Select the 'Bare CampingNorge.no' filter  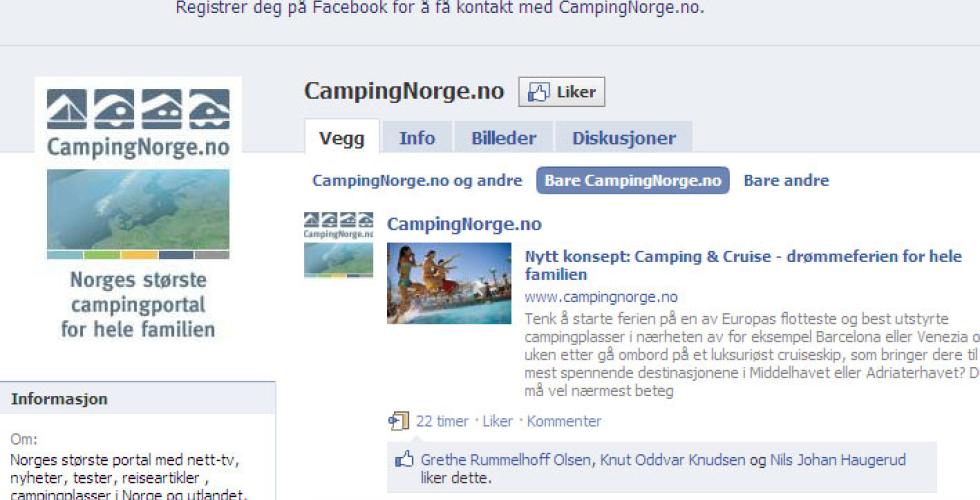[x=632, y=181]
